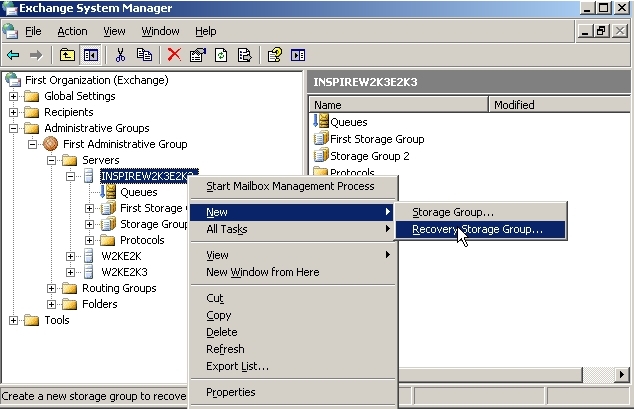Click First Storage Group icon in right pane

(321, 139)
